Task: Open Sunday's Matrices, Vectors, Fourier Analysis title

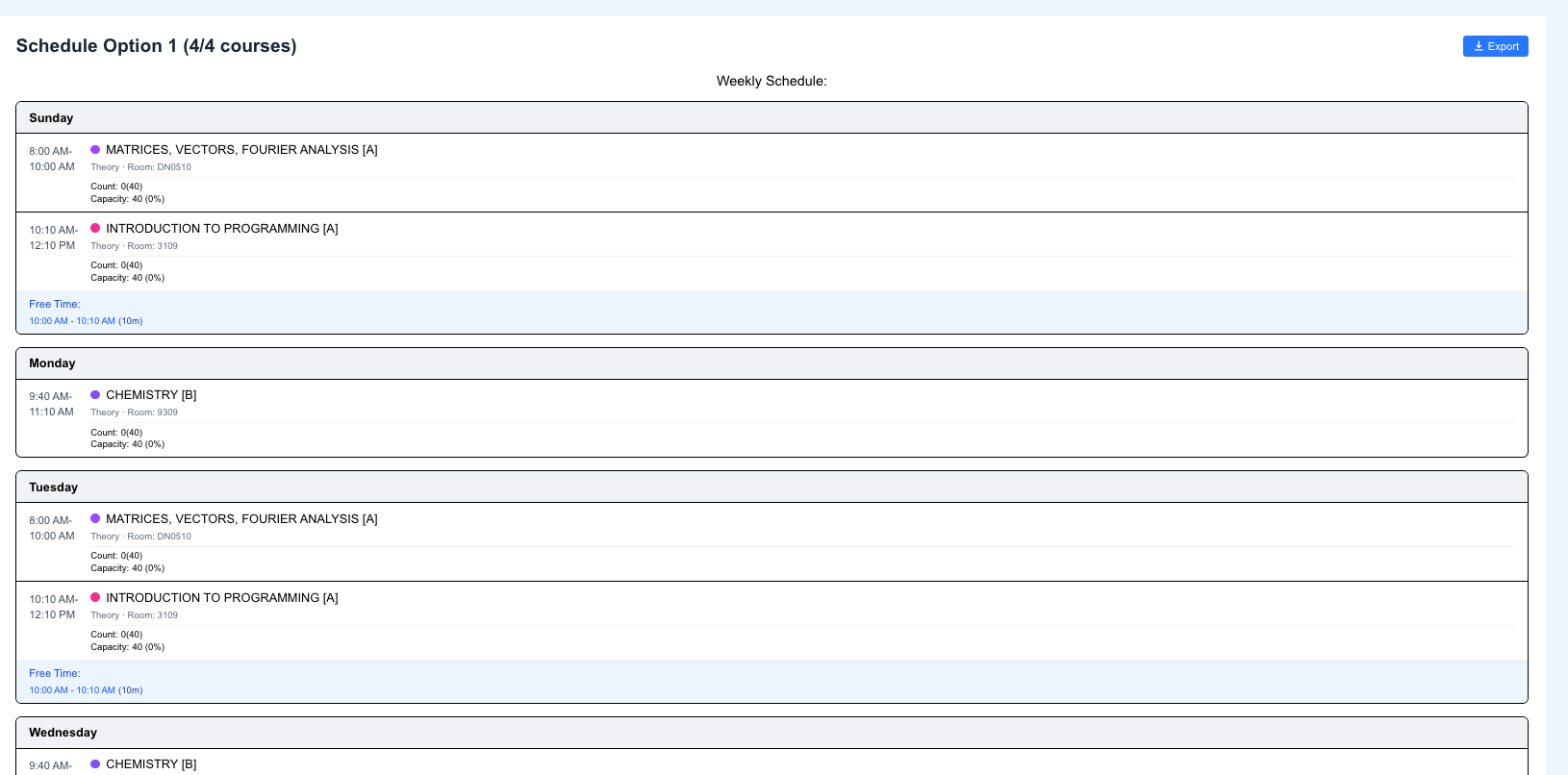Action: (241, 150)
